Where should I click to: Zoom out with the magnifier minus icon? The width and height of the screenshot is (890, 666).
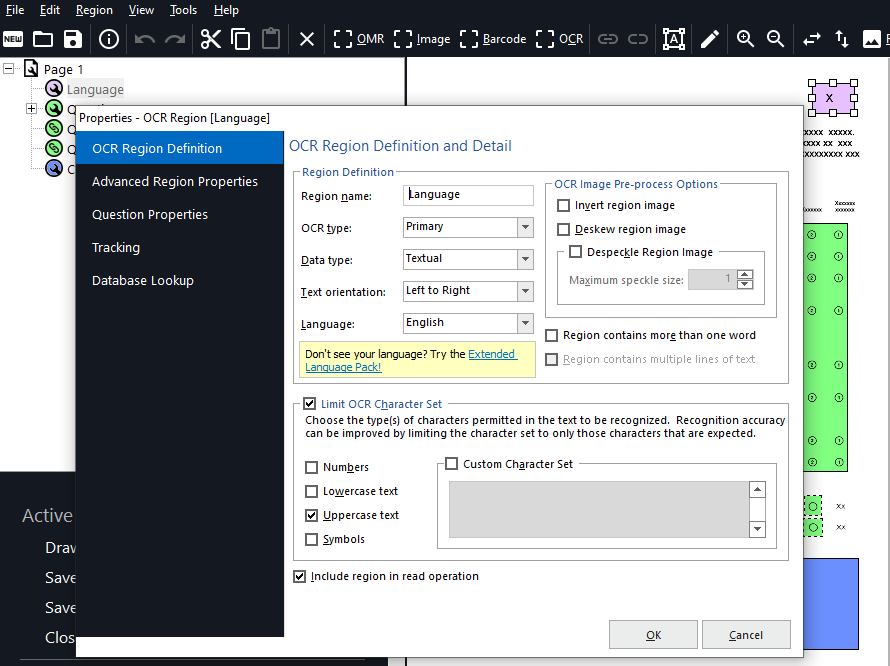775,39
